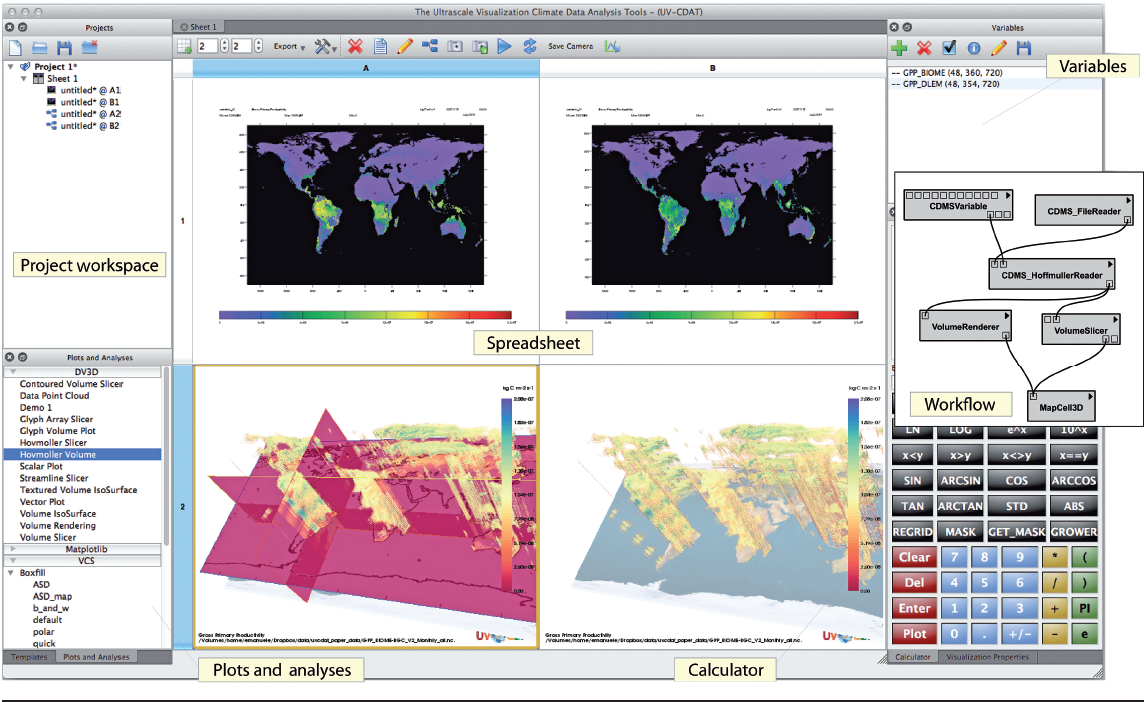The image size is (1146, 702).
Task: Expand the Matplotlib section
Action: click(x=12, y=549)
